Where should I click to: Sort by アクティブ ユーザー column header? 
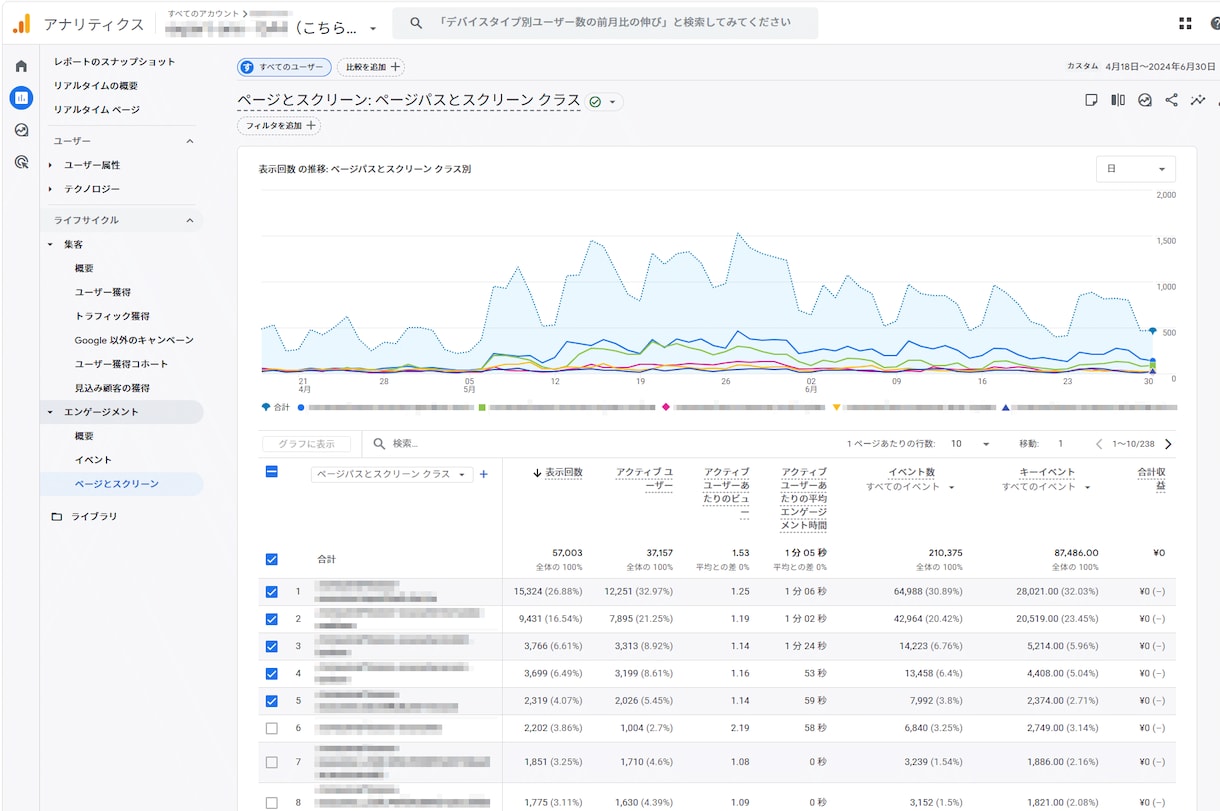coord(645,479)
